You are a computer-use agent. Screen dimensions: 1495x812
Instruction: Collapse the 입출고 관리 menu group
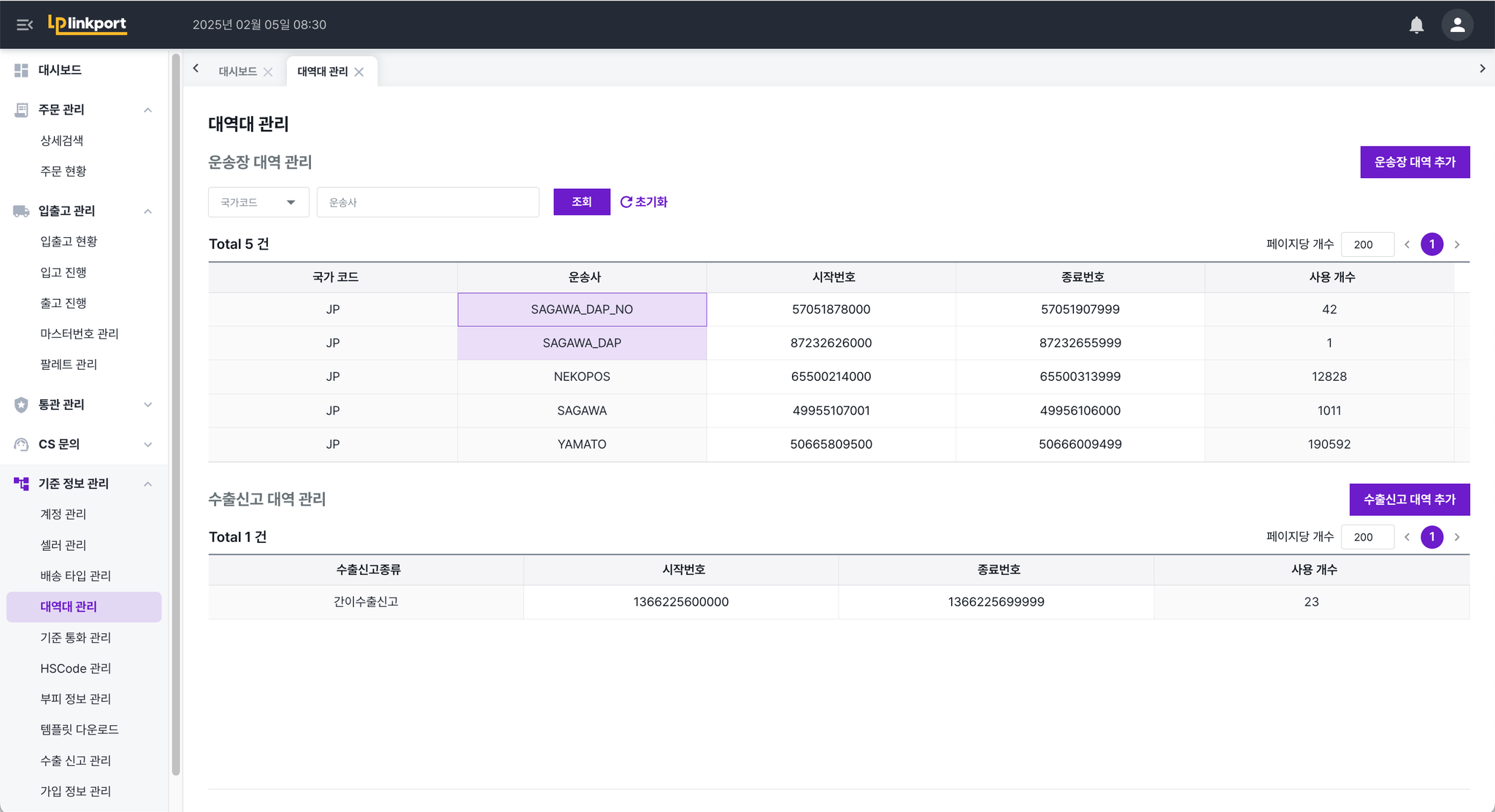tap(147, 212)
